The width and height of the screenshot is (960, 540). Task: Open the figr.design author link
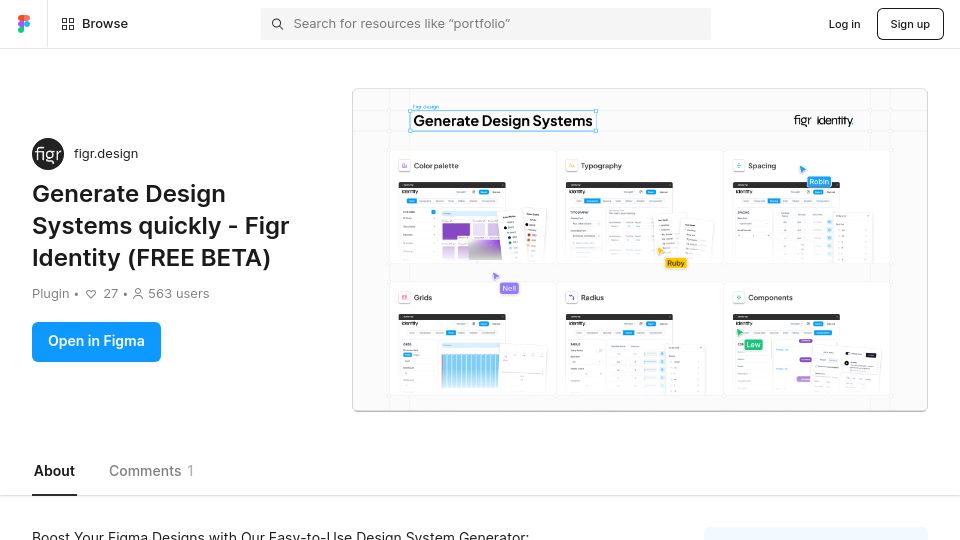pyautogui.click(x=106, y=154)
